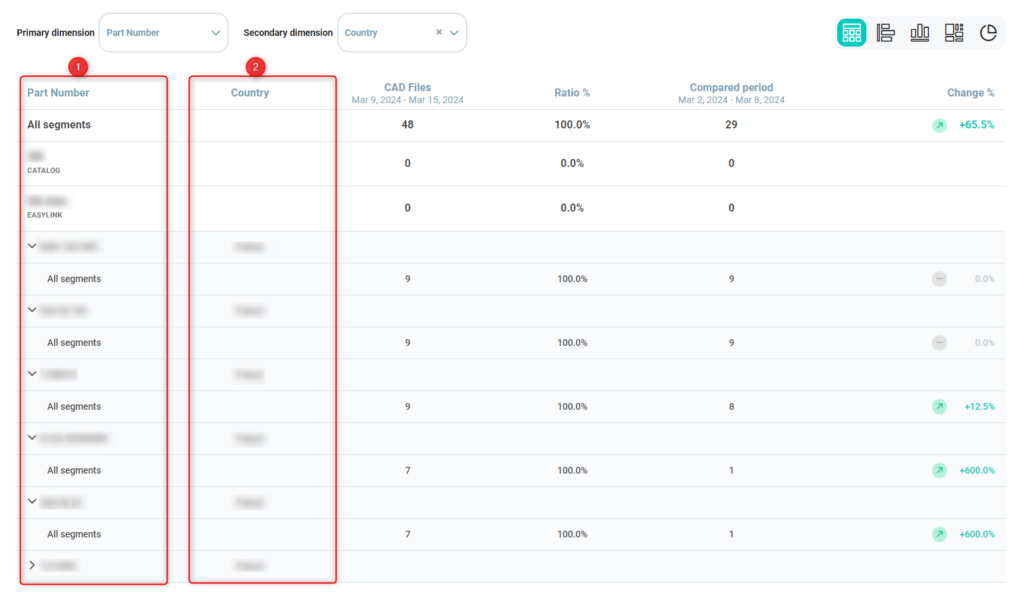
Task: Click the upward trend icon beside +12.5%
Action: [x=939, y=407]
